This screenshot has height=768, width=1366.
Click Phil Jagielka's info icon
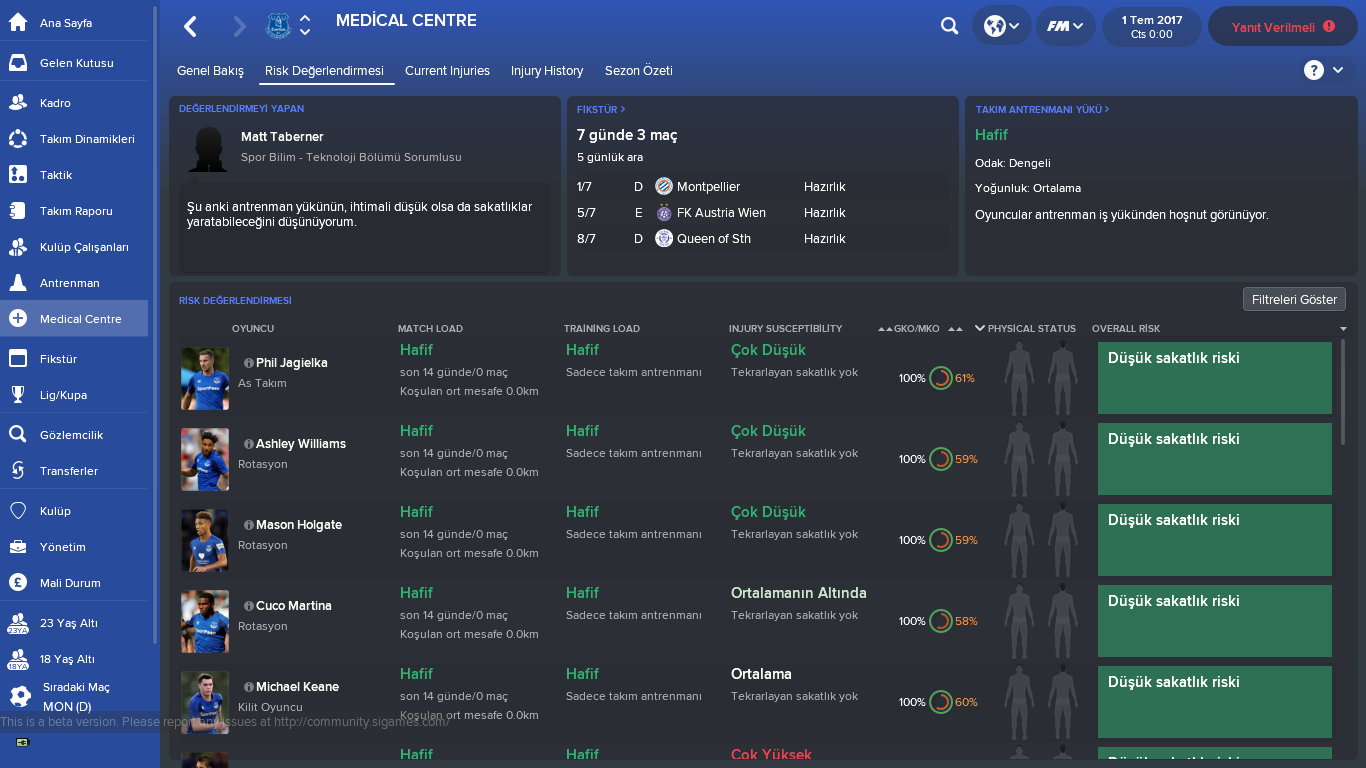249,363
